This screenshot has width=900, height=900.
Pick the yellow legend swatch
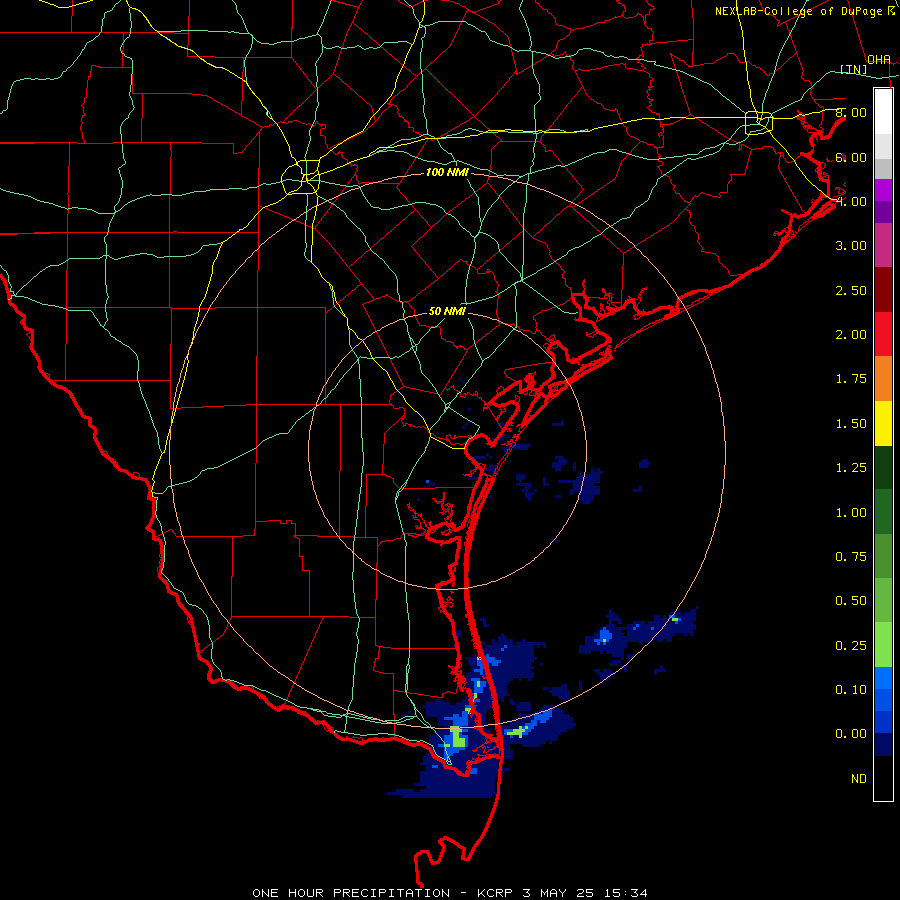click(883, 424)
